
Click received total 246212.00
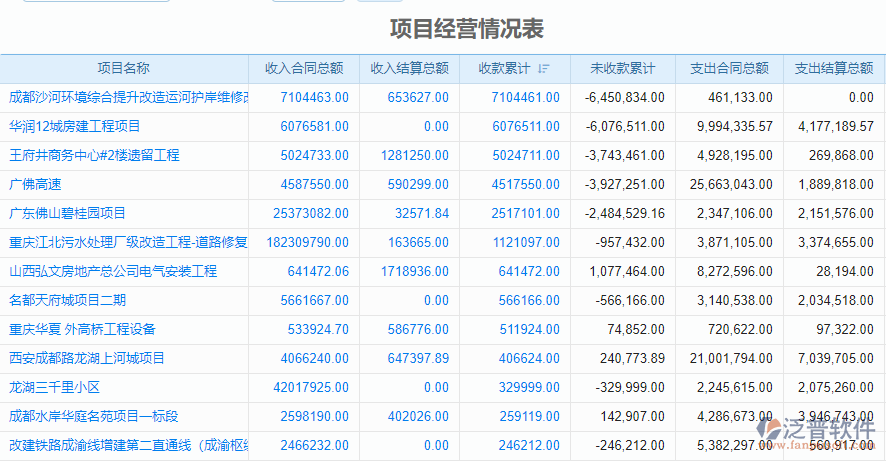pos(529,445)
